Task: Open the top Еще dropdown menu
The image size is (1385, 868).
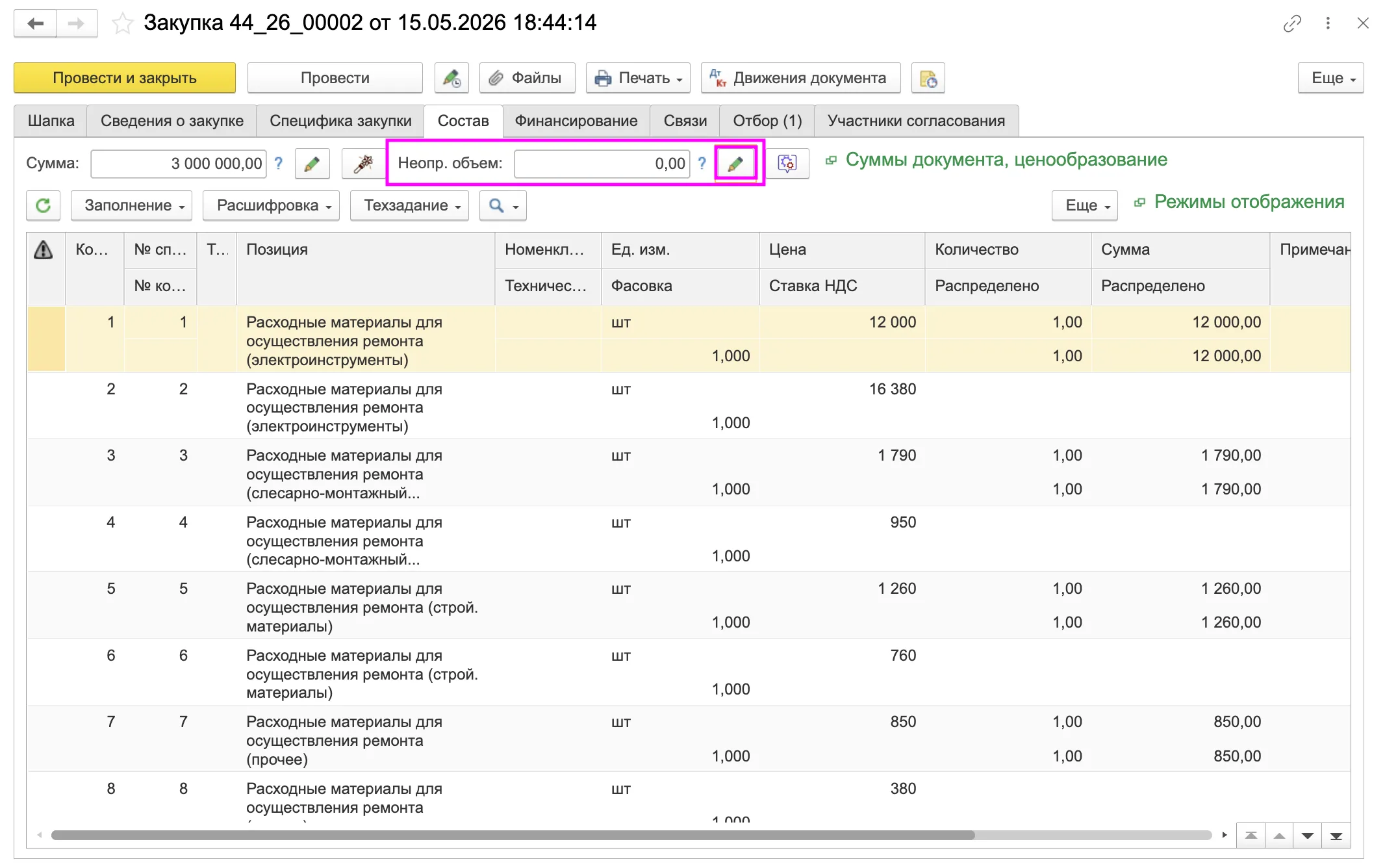Action: (x=1330, y=78)
